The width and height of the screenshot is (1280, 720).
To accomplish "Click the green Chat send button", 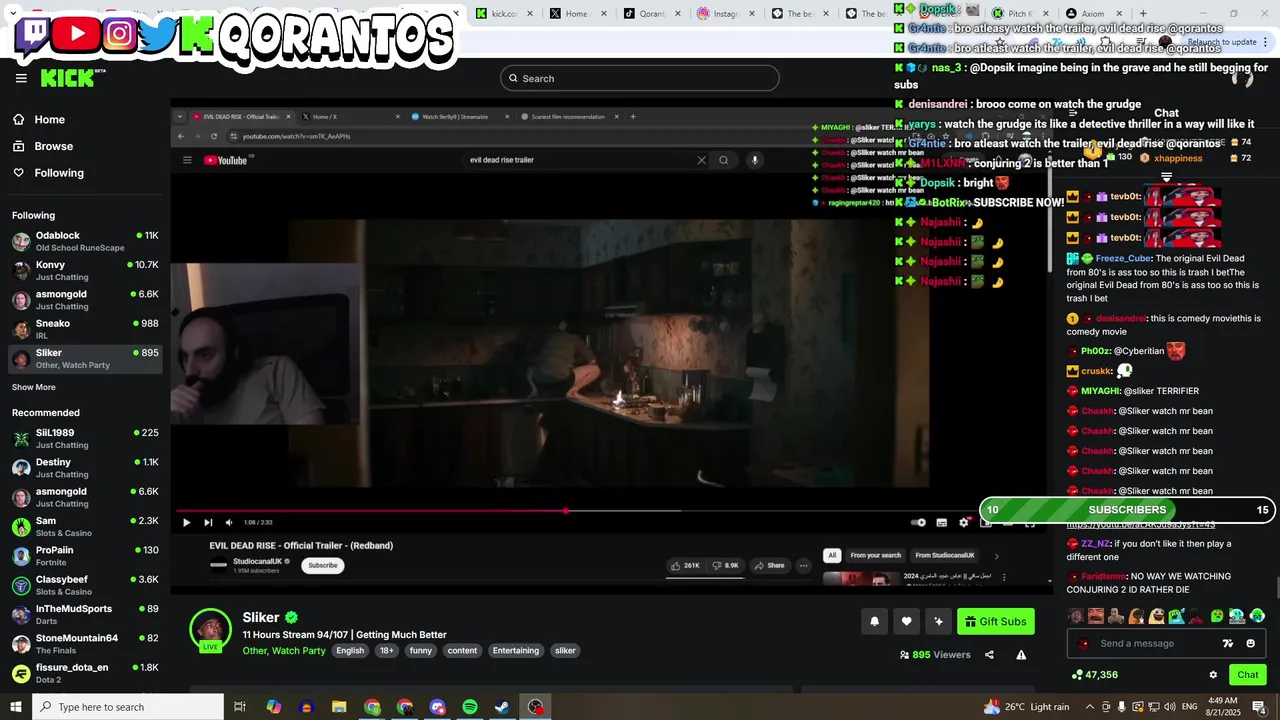I will point(1248,675).
